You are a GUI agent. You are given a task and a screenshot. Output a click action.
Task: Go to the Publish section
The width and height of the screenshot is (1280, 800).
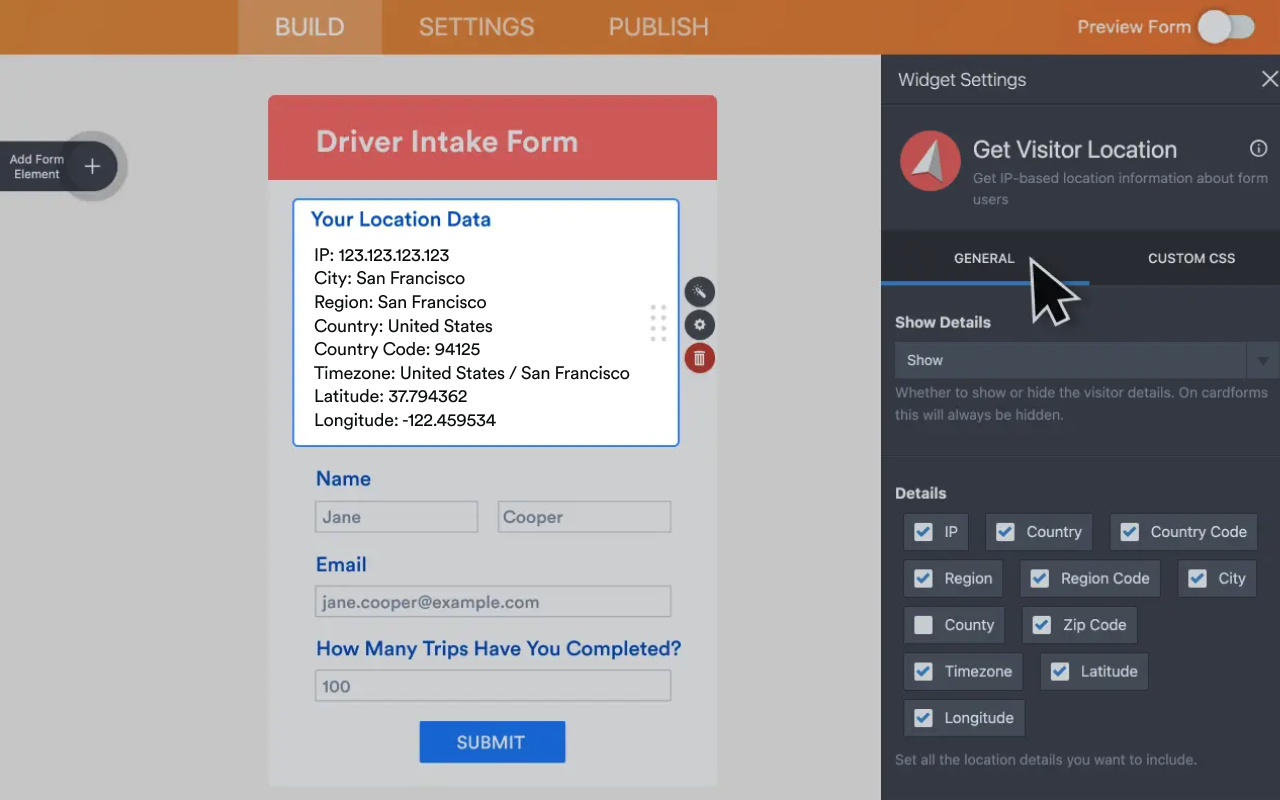(x=658, y=27)
